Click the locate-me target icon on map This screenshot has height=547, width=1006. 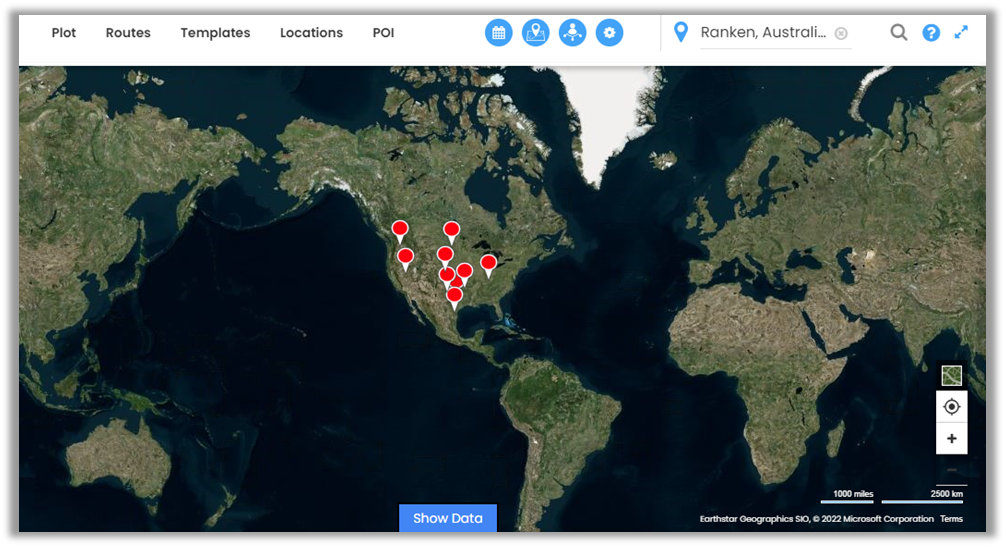coord(951,407)
